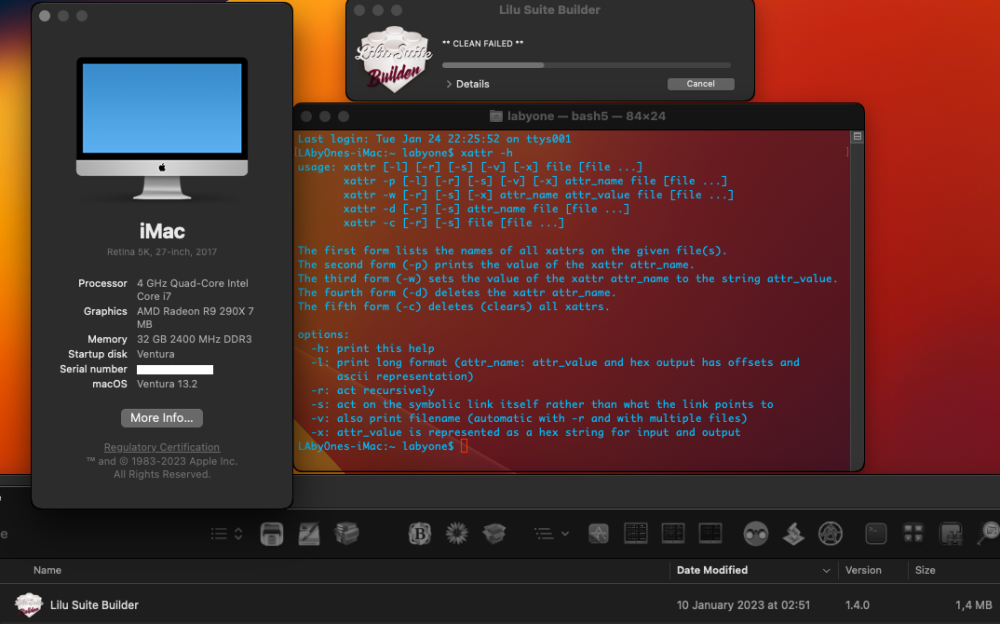Image resolution: width=1000 pixels, height=624 pixels.
Task: Click the circular emblem icon beside the microscope
Action: 830,533
